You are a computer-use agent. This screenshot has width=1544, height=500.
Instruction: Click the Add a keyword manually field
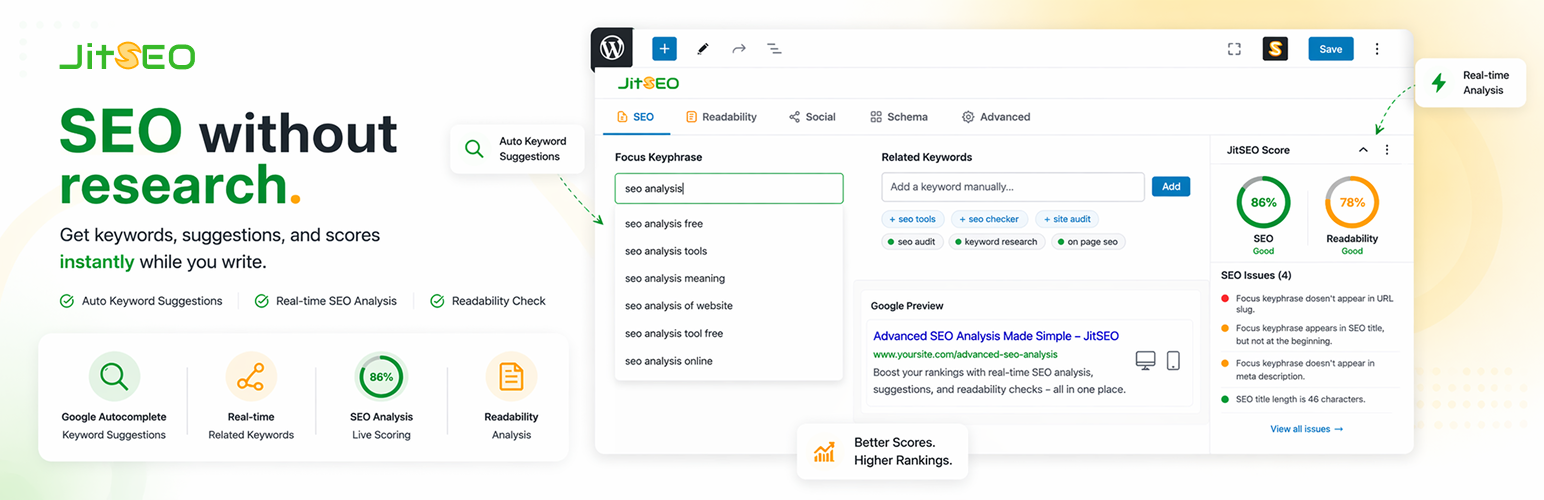click(1013, 187)
